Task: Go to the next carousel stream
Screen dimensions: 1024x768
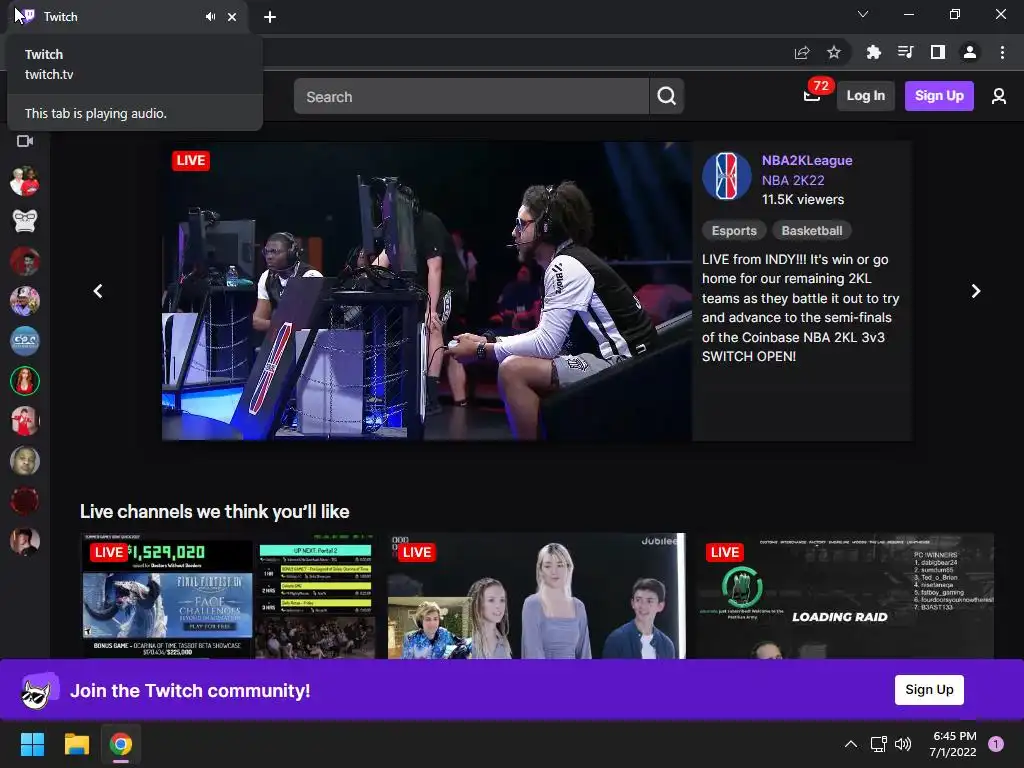Action: click(976, 291)
